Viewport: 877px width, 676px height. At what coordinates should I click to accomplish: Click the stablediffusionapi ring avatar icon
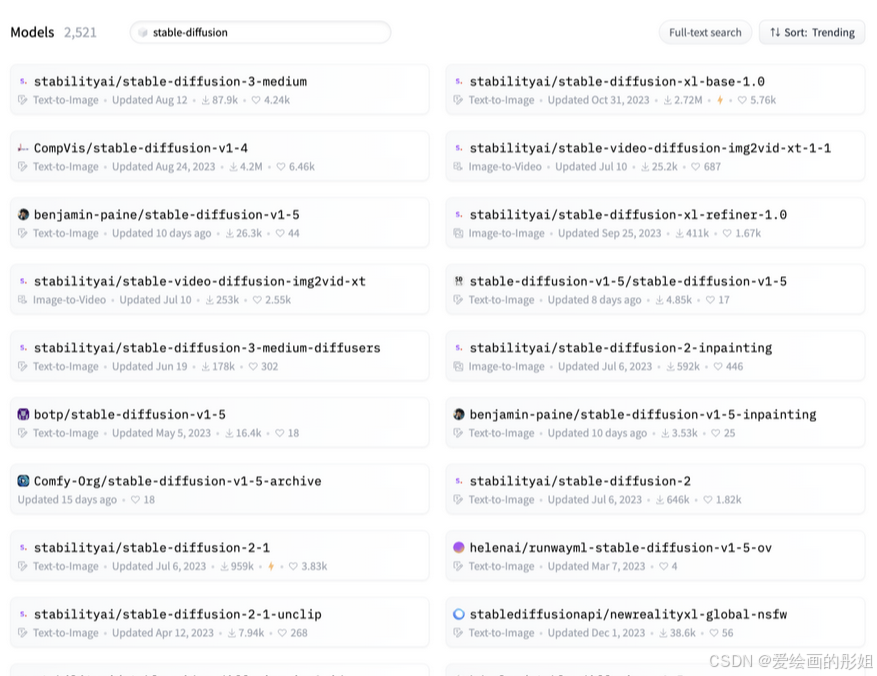point(459,614)
